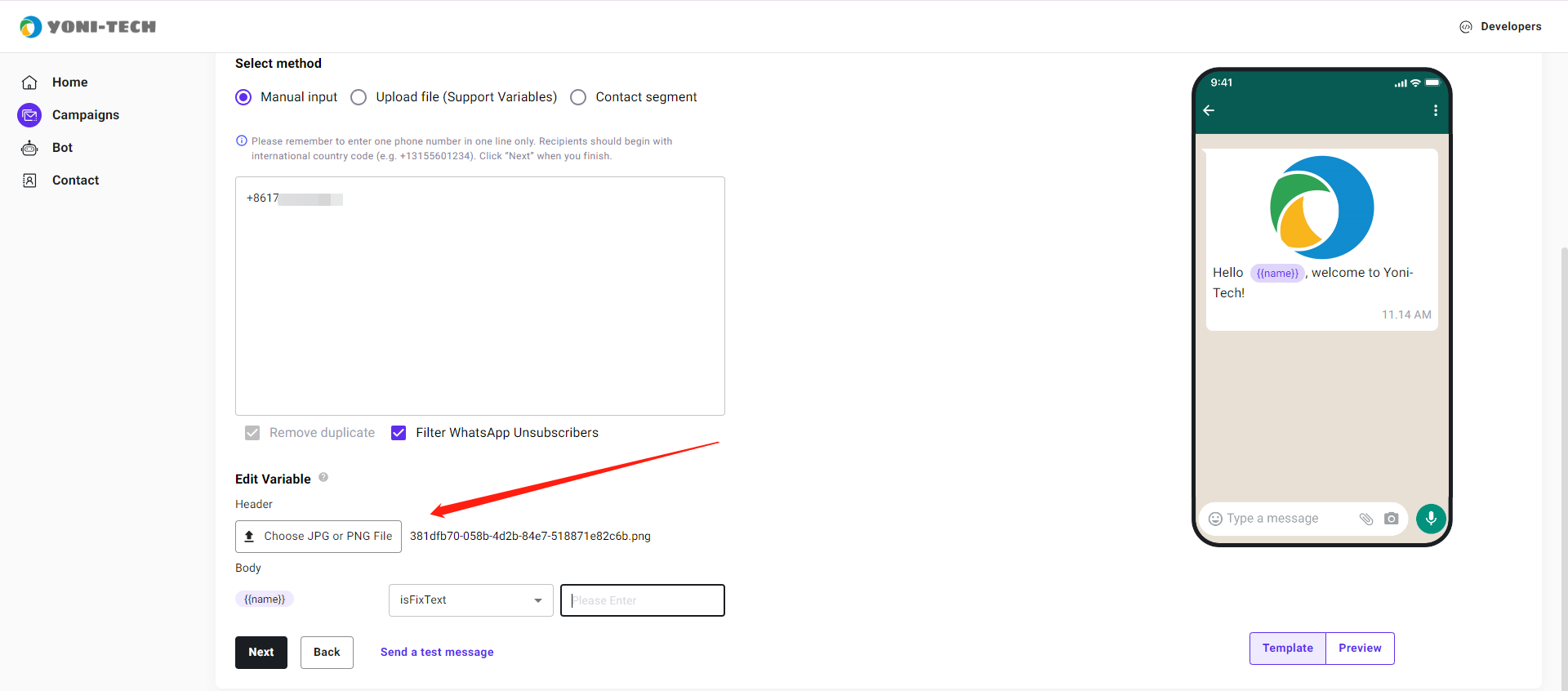Select the Contact segment radio button
This screenshot has width=1568, height=691.
578,97
